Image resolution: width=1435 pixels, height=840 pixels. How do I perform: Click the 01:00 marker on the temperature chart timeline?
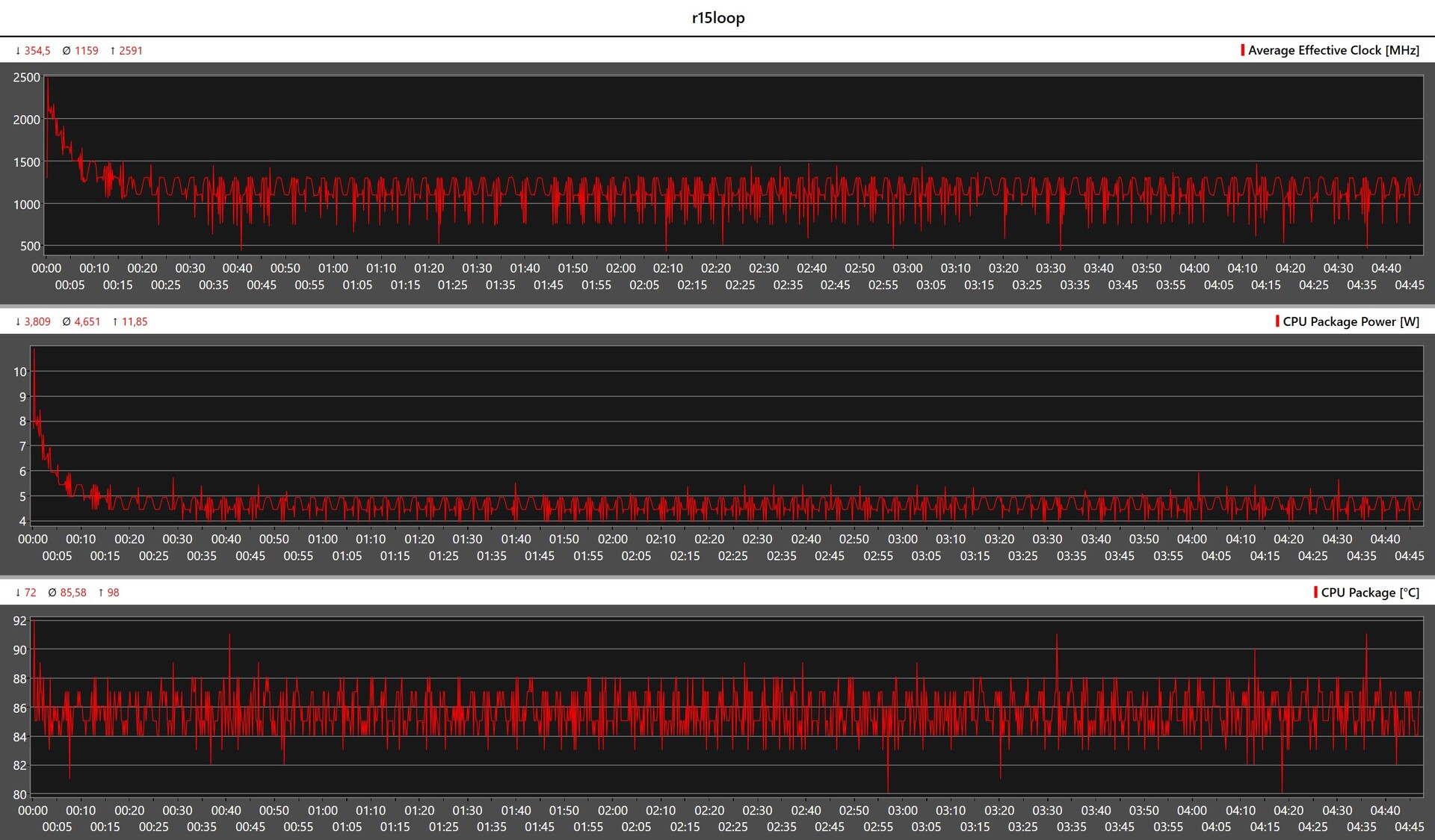[x=322, y=810]
